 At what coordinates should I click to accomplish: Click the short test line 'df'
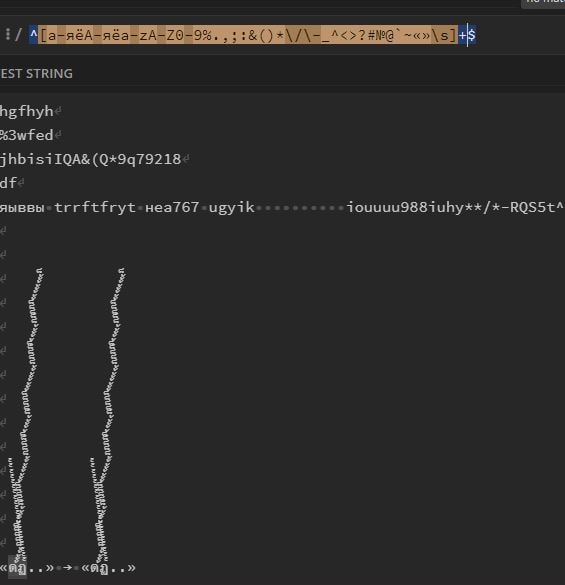tap(8, 183)
